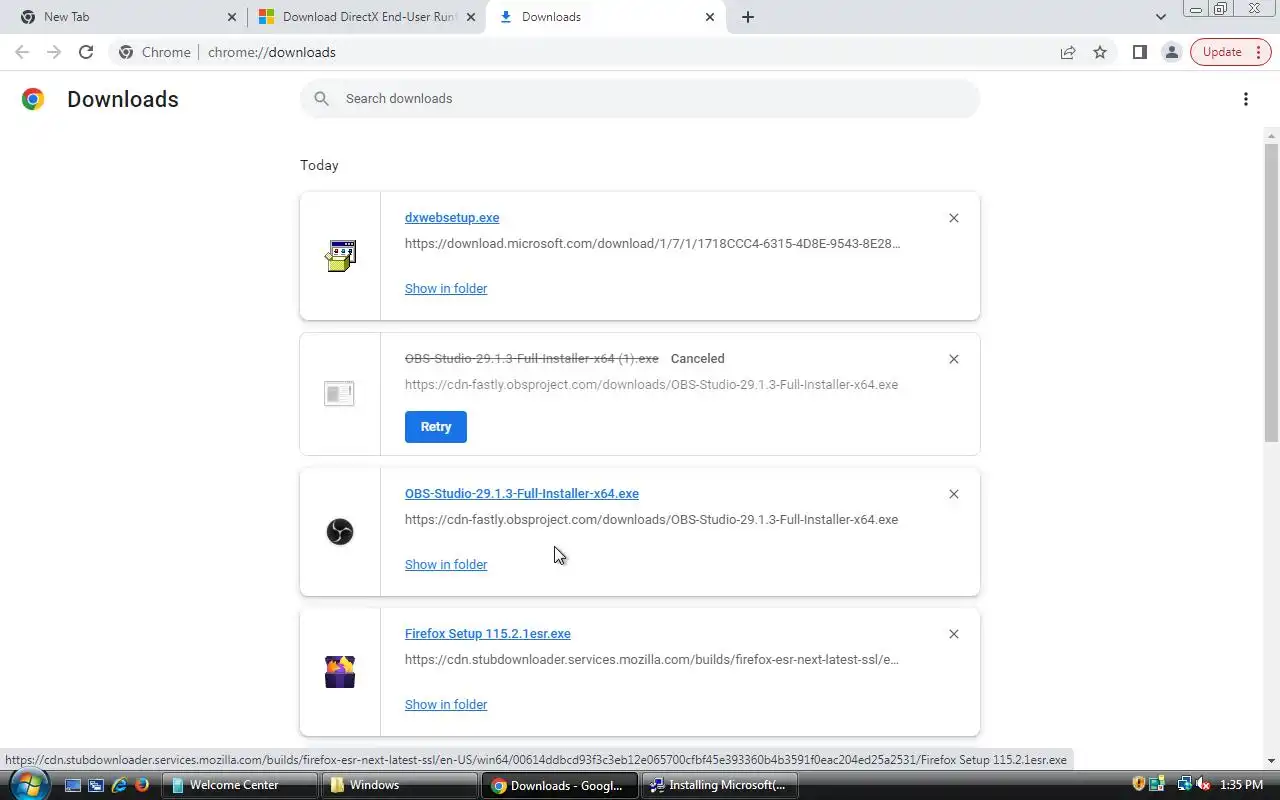The image size is (1280, 800).
Task: Open a new tab with plus button
Action: 748,17
